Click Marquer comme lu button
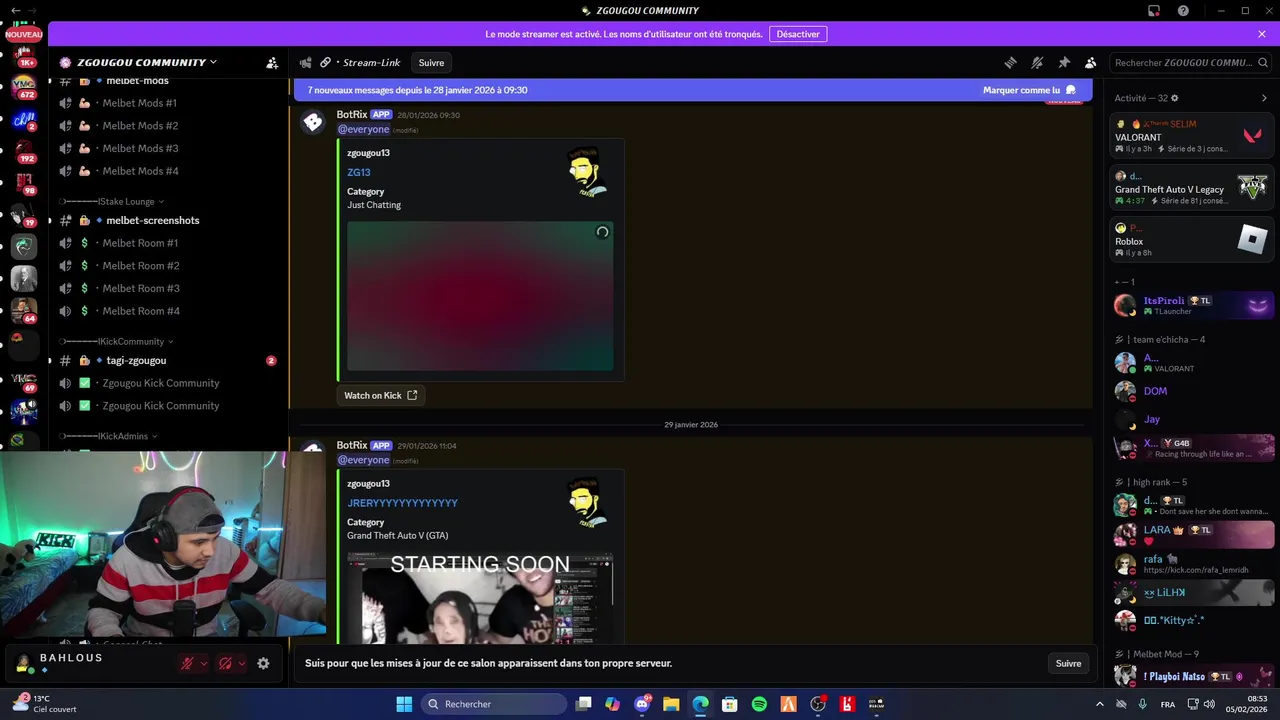 pos(1030,90)
